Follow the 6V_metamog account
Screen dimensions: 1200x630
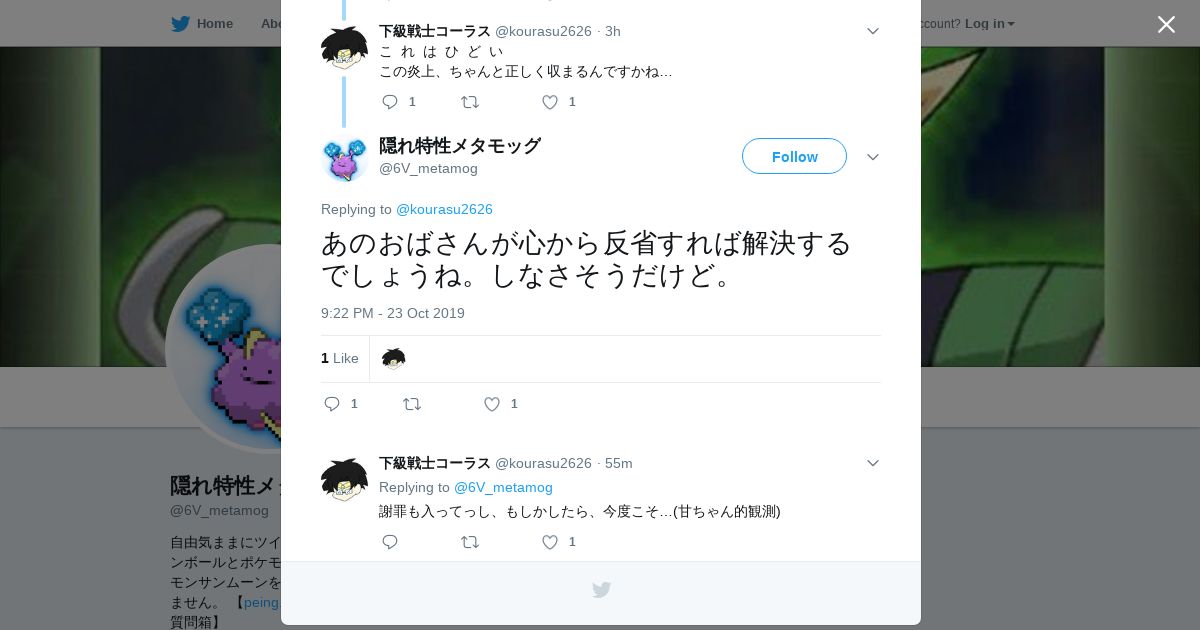[794, 156]
